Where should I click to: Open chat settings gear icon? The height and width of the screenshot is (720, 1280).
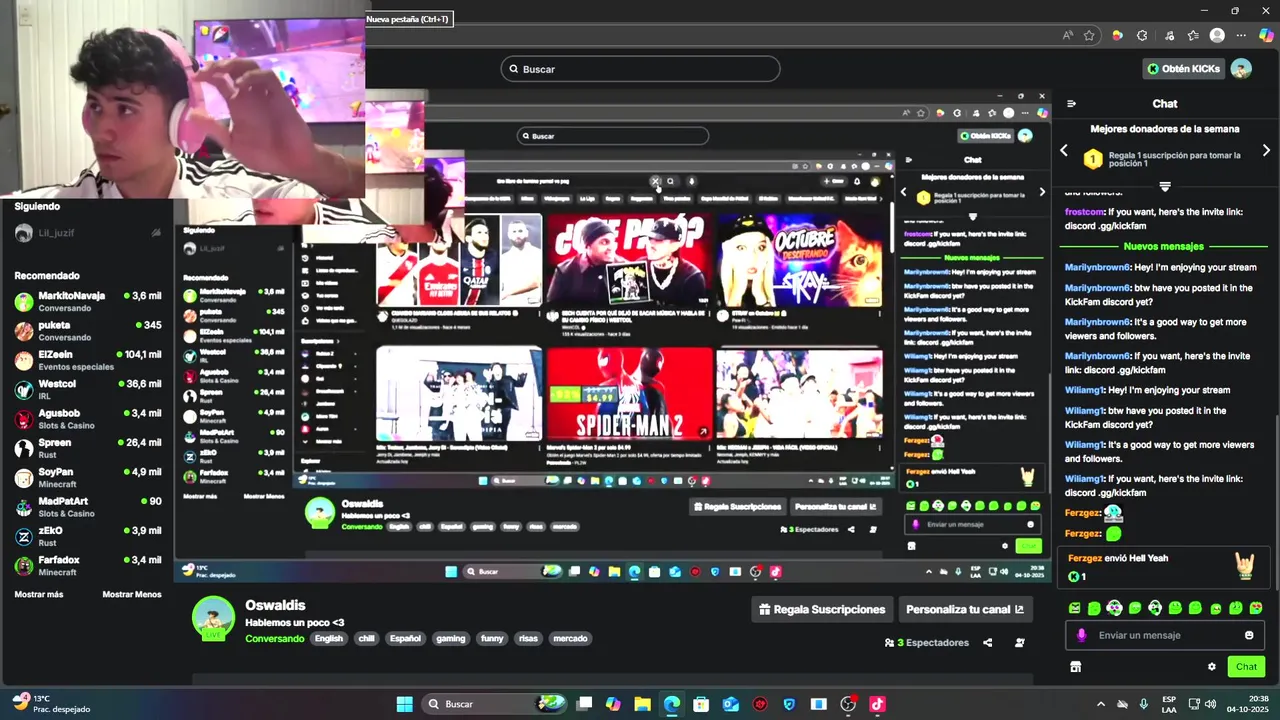coord(1212,667)
